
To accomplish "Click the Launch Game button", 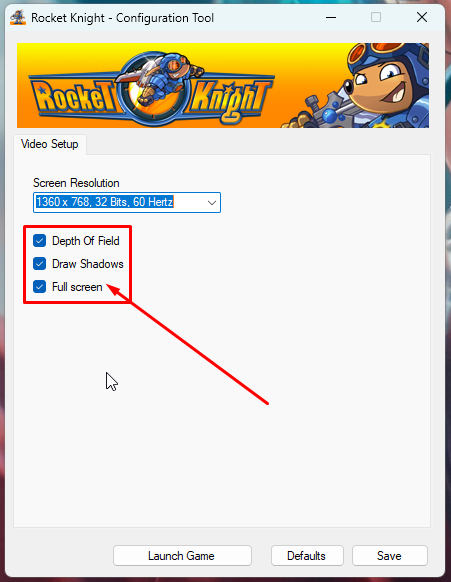I will click(x=182, y=556).
